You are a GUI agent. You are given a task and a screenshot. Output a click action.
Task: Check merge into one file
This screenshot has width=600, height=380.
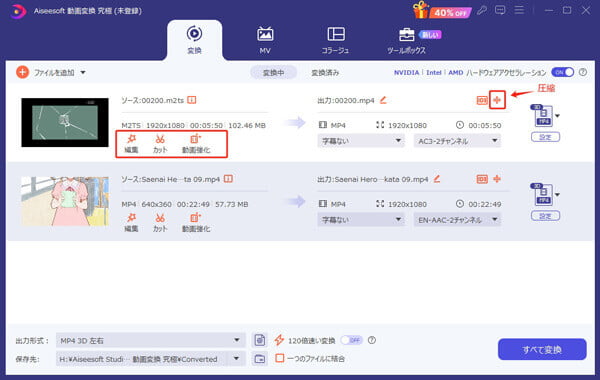280,358
